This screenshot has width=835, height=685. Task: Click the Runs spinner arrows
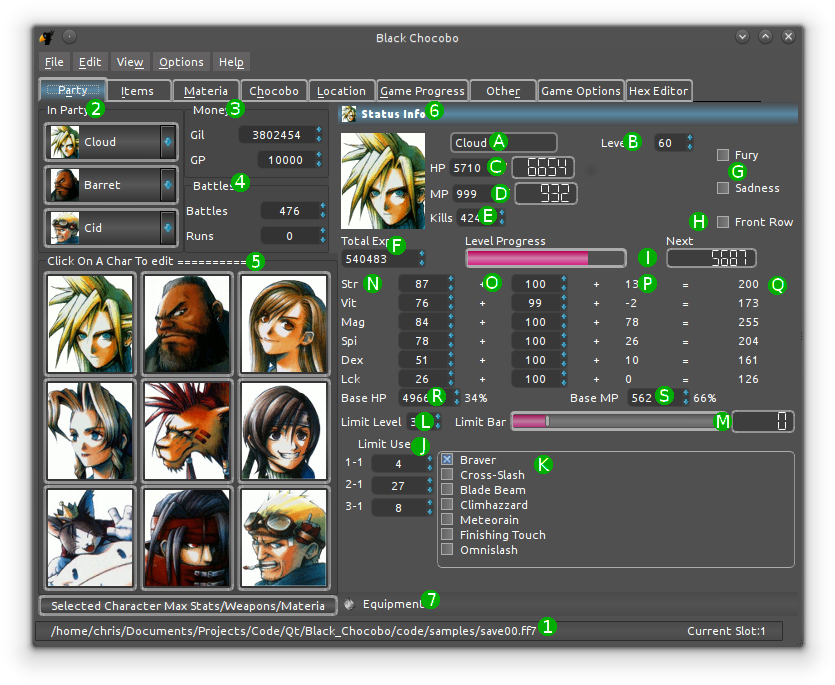(322, 236)
